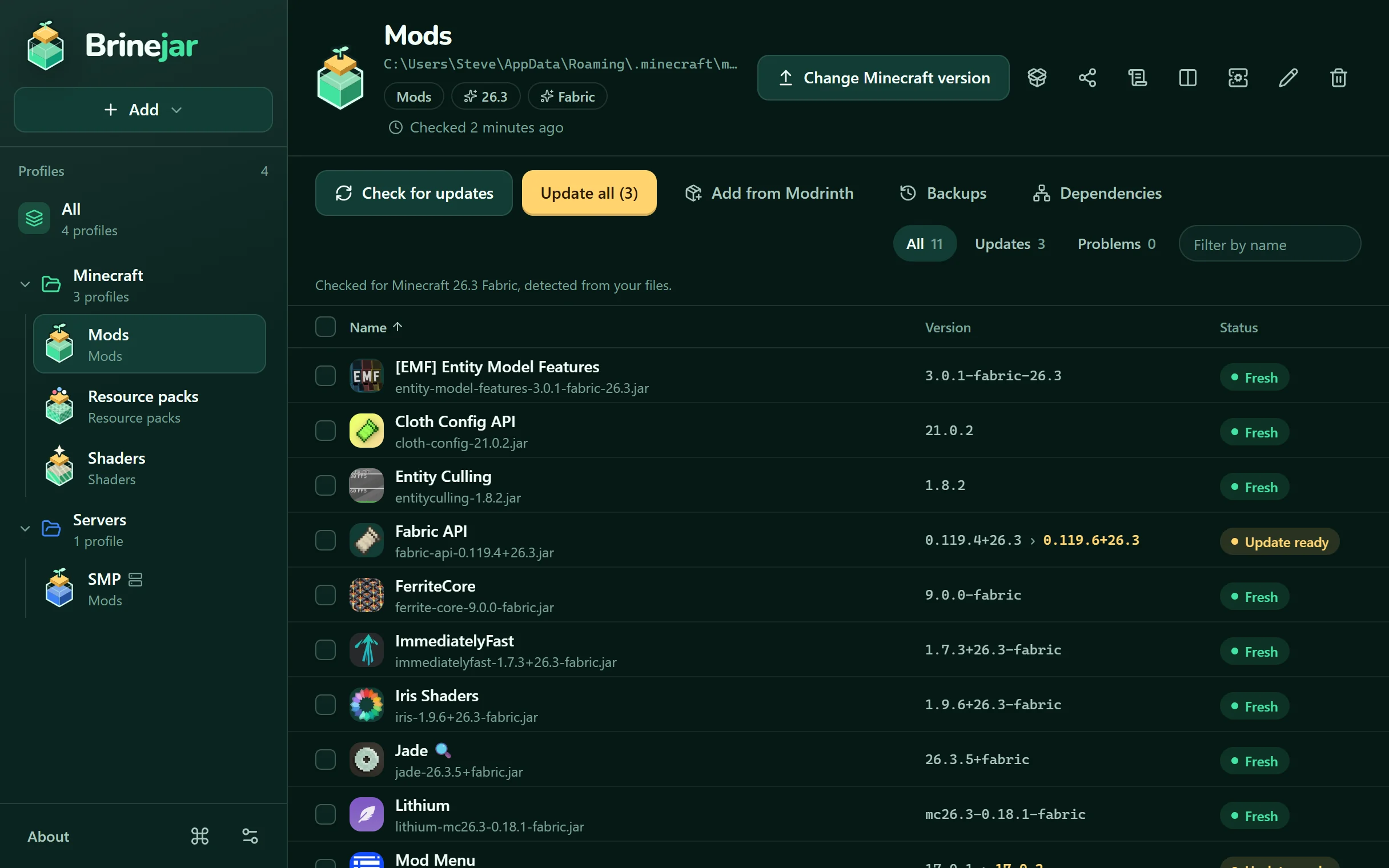Screen dimensions: 1389x868
Task: Click the All profiles layers icon
Action: [x=34, y=218]
